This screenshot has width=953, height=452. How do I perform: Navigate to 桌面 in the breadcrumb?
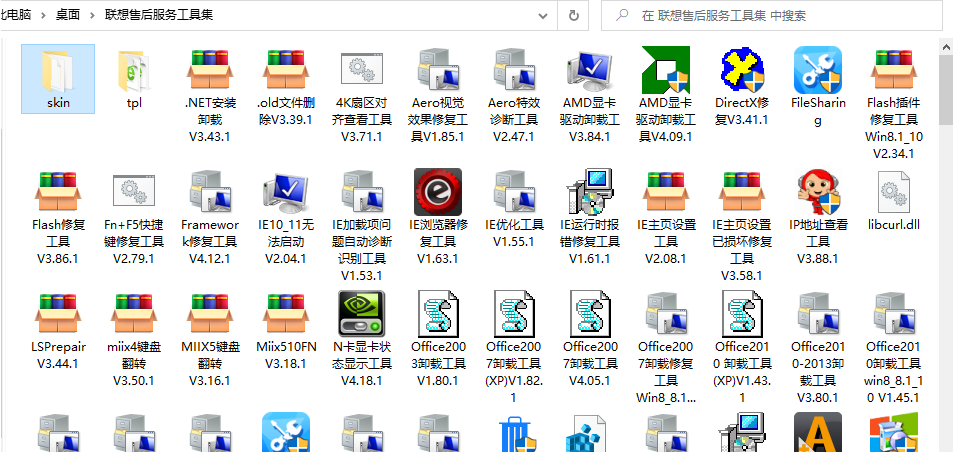(67, 15)
